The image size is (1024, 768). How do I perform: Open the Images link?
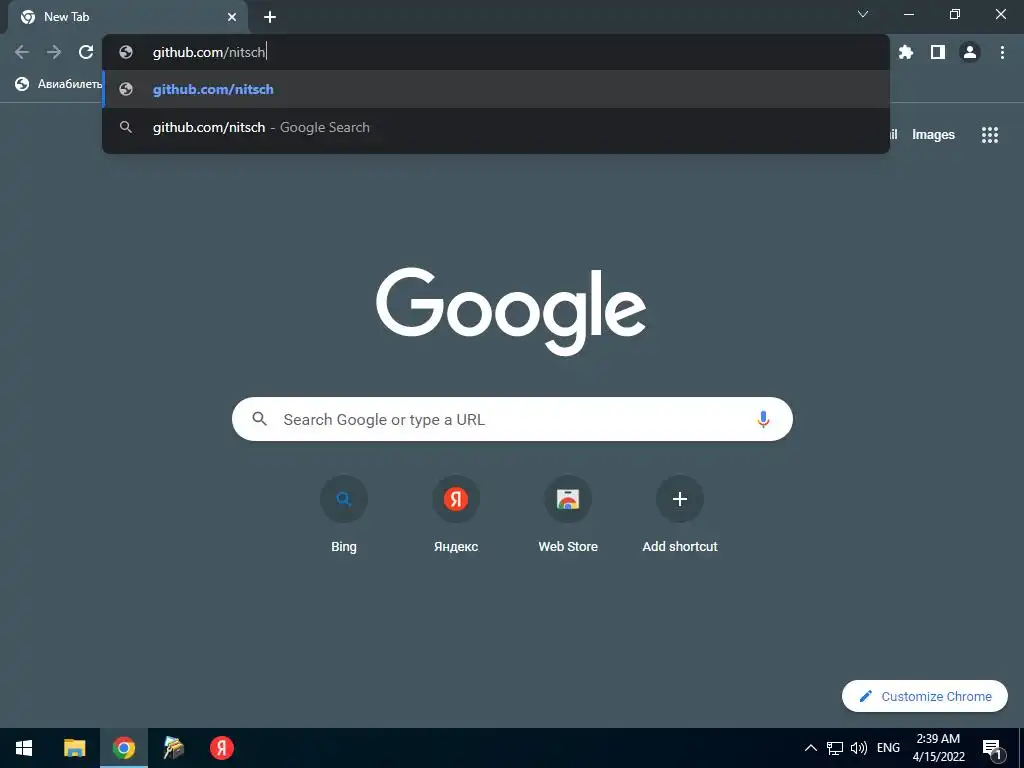(x=933, y=135)
